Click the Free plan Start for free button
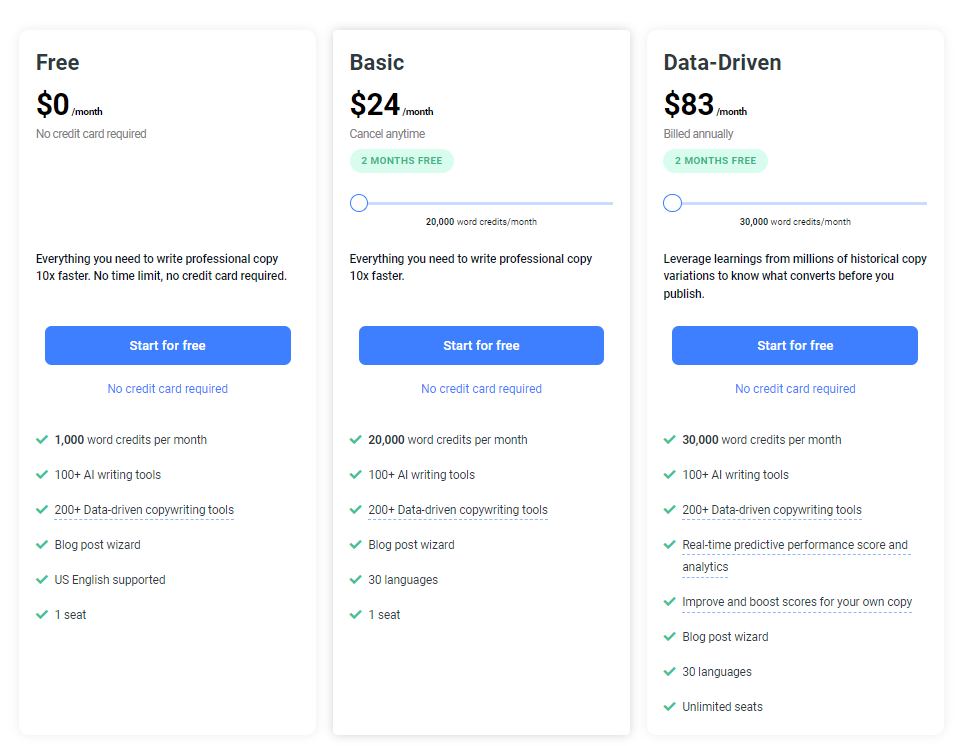The image size is (971, 746). (x=167, y=345)
